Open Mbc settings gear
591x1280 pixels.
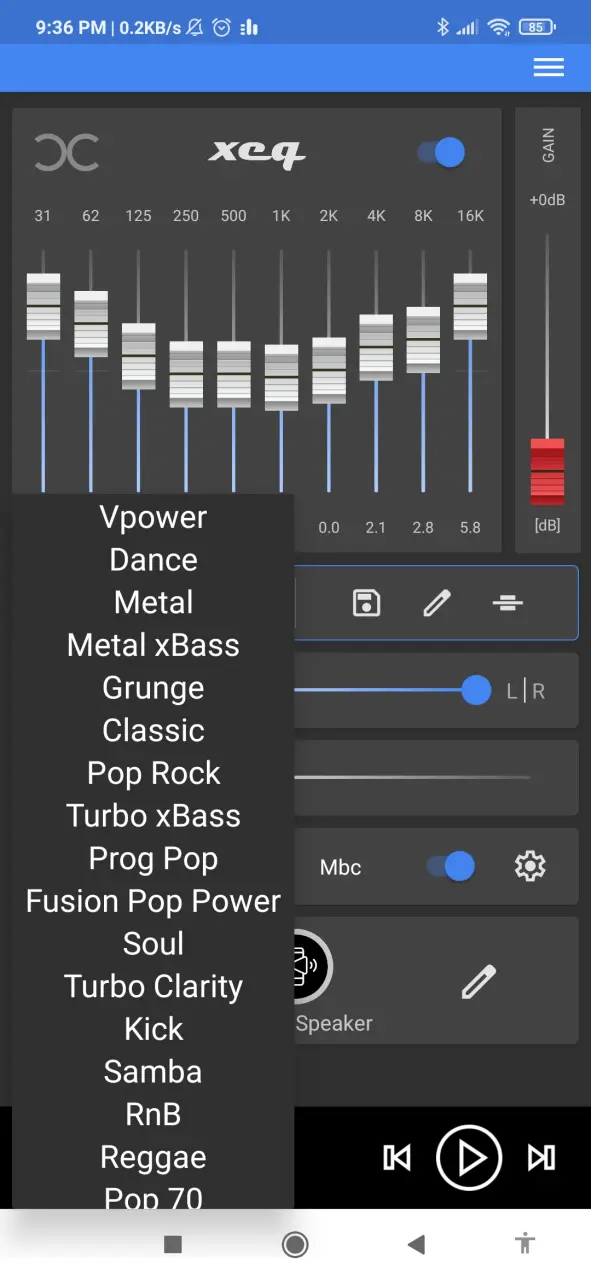click(x=529, y=866)
